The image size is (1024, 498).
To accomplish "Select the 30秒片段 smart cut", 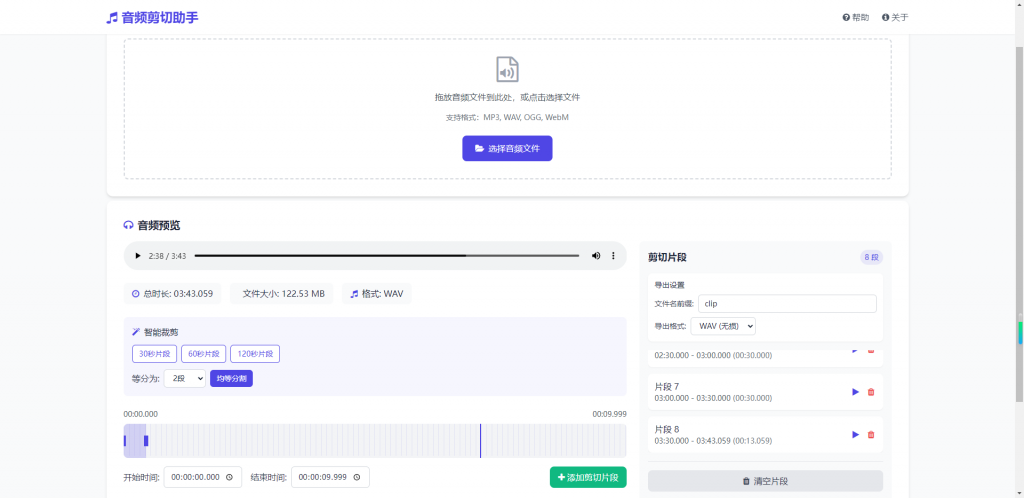I will pos(154,354).
